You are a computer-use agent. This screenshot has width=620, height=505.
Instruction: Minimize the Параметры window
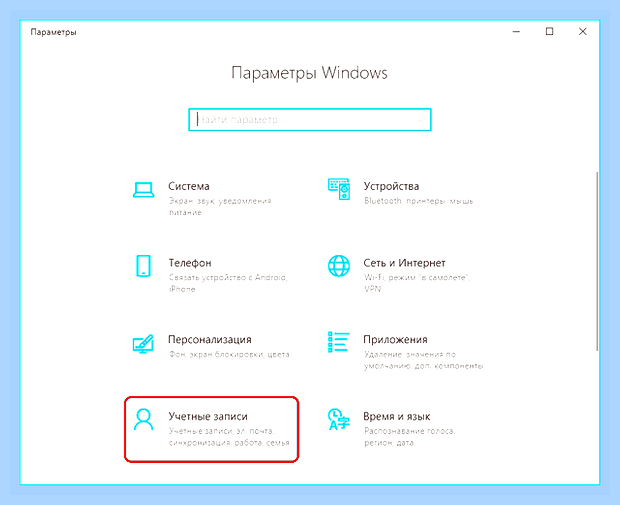(516, 32)
